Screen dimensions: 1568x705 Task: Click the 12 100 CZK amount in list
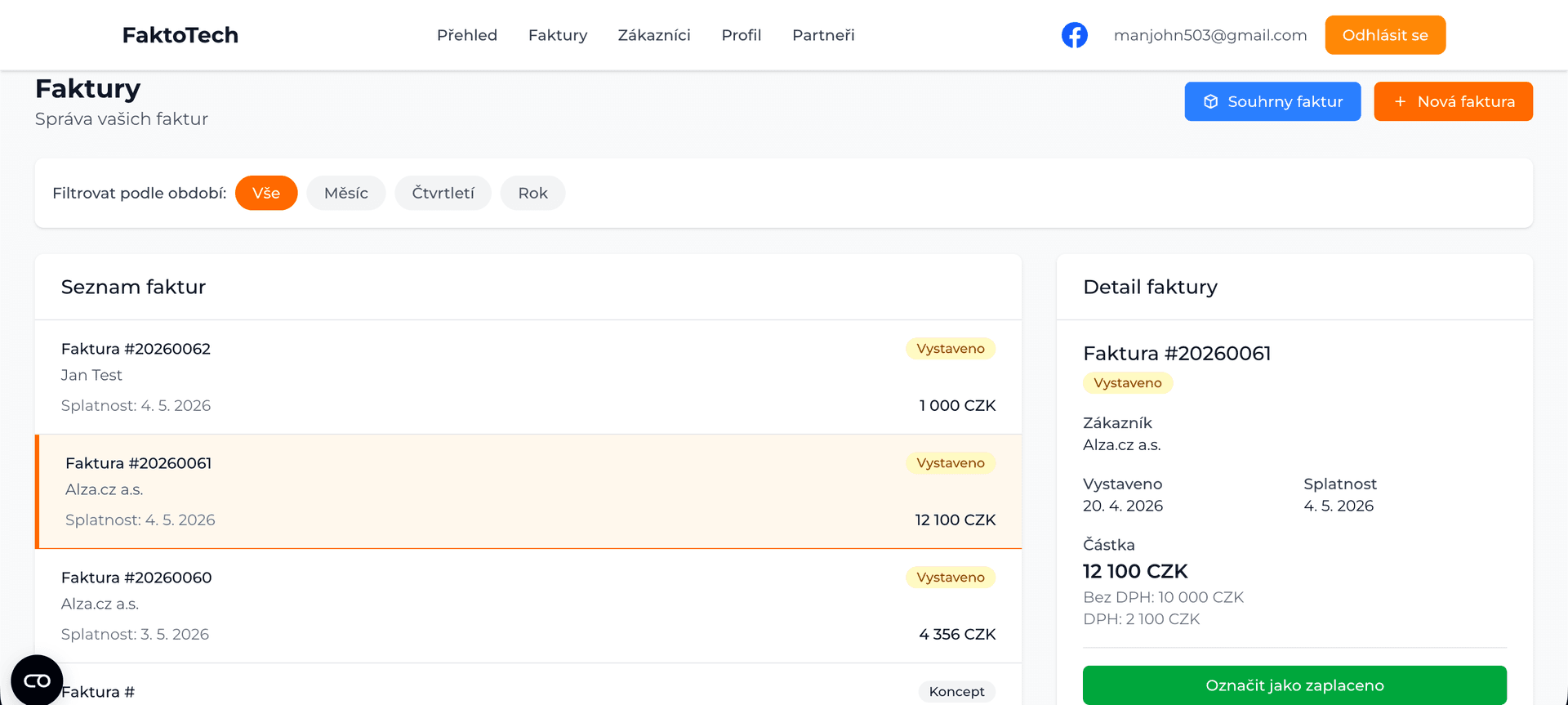955,520
